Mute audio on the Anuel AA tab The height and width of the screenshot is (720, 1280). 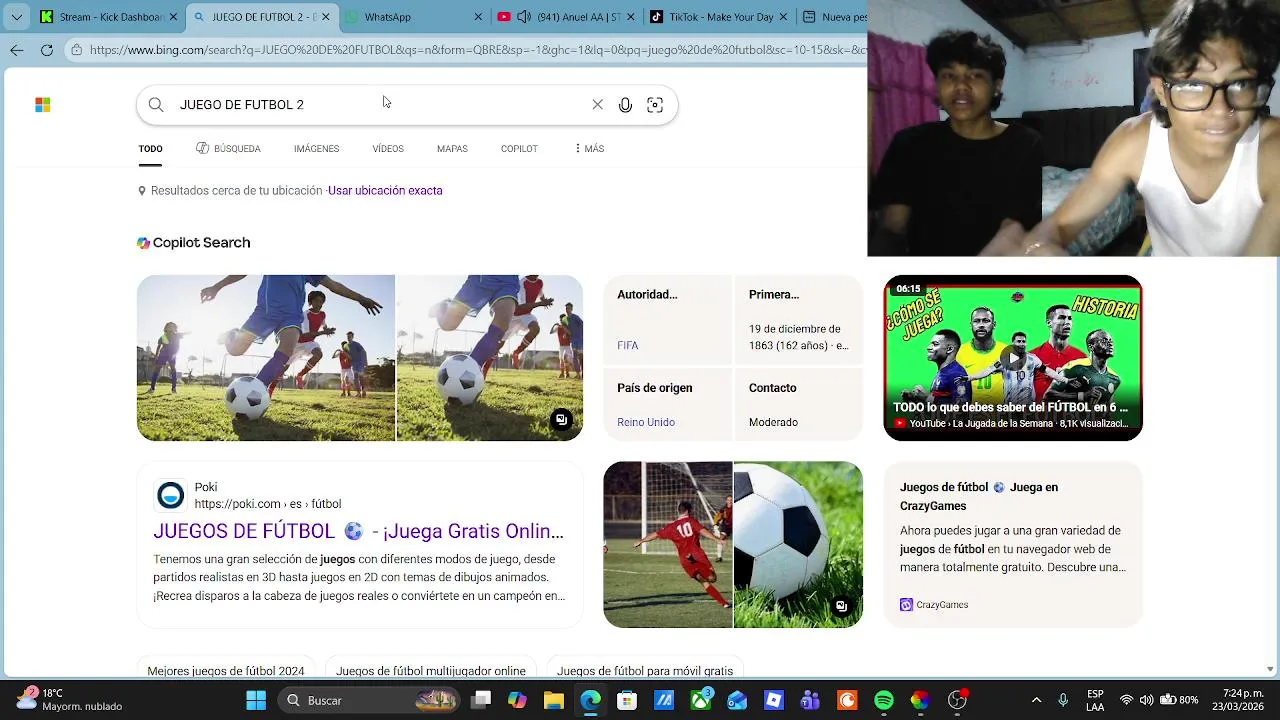click(523, 17)
